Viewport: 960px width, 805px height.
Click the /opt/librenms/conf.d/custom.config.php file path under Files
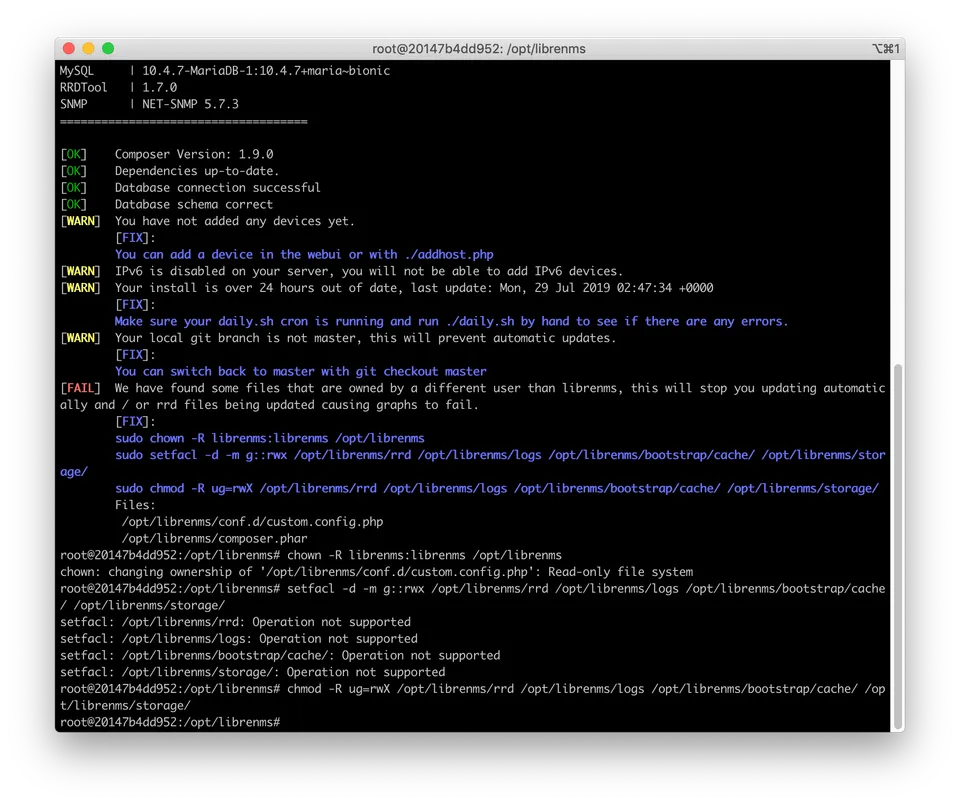tap(252, 522)
